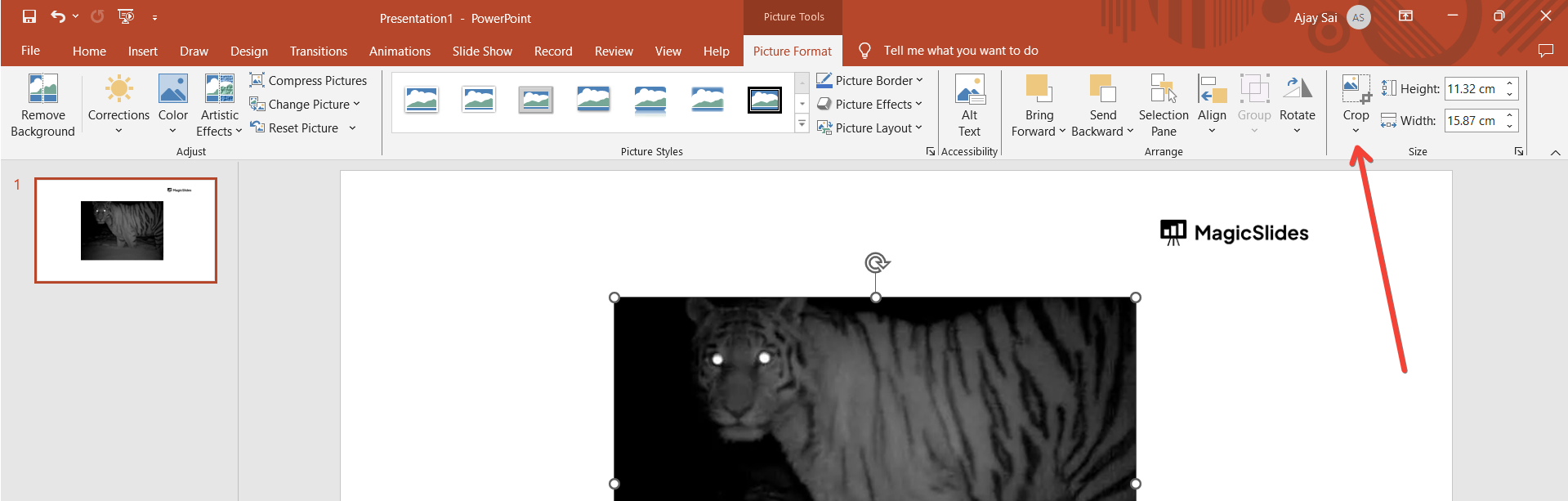The height and width of the screenshot is (501, 1568).
Task: Collapse the ribbon with the chevron
Action: click(x=1556, y=152)
